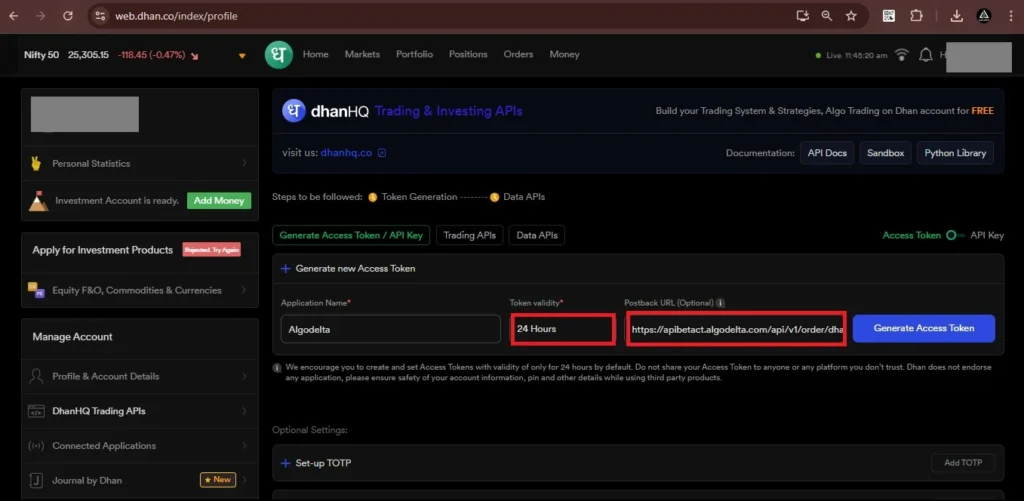Click the Application Name input field
Screen dimensions: 1024x501
click(390, 329)
